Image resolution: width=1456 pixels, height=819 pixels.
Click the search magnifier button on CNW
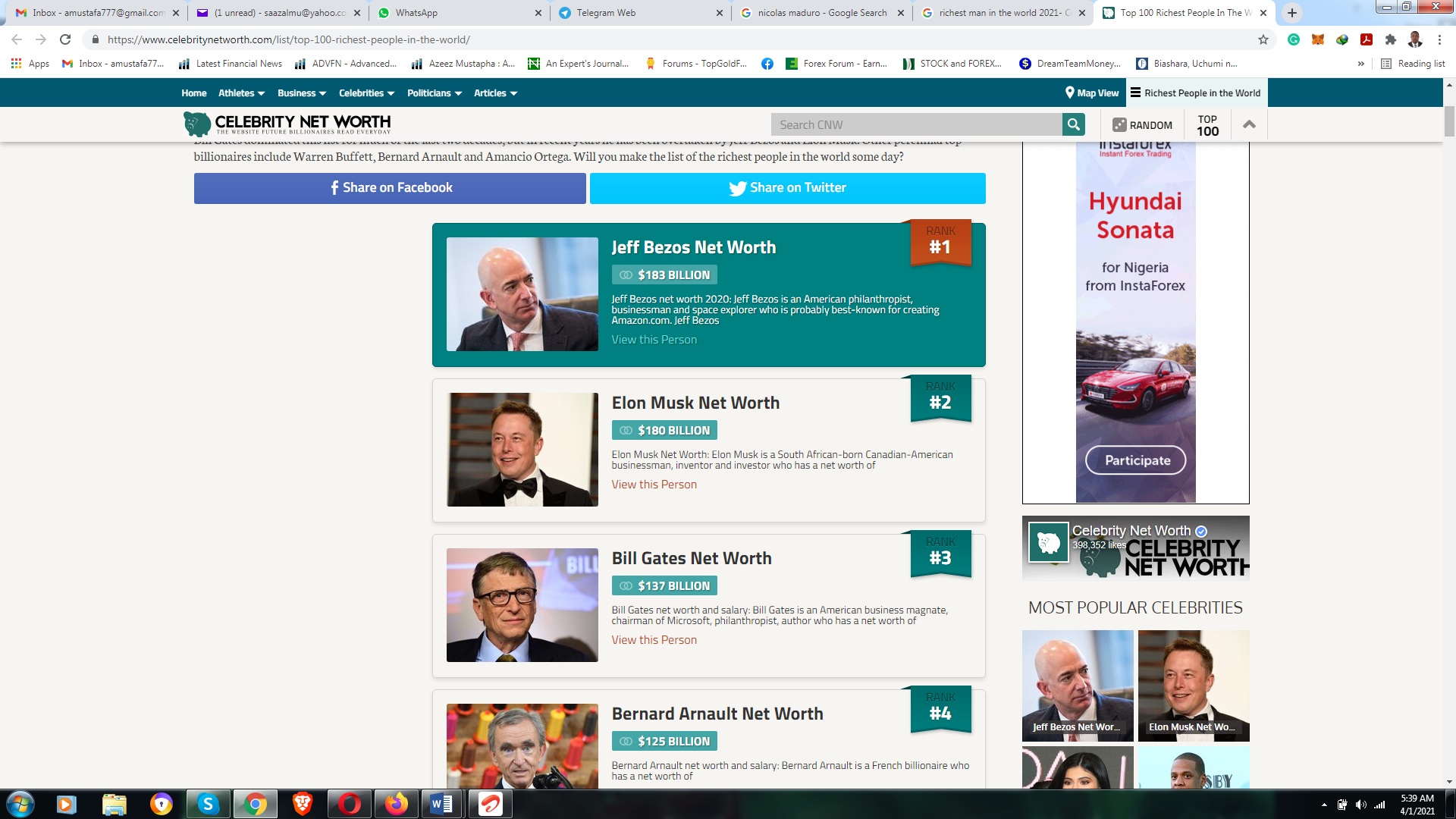pyautogui.click(x=1073, y=124)
